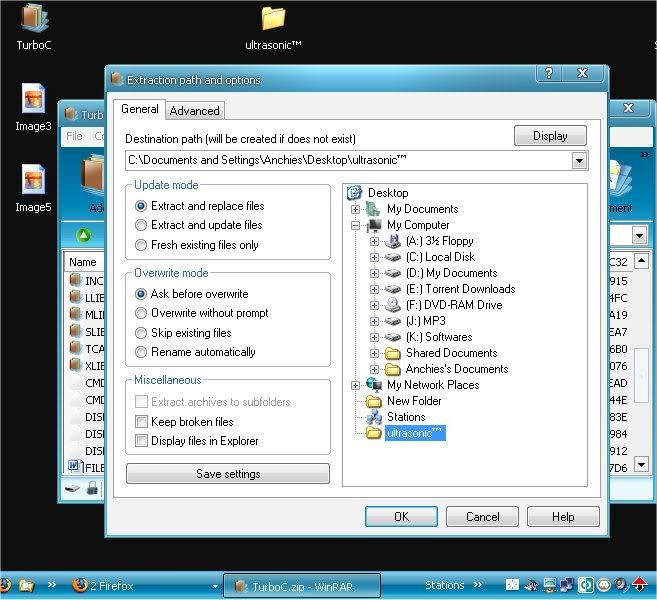This screenshot has height=600, width=657.
Task: Click WinRAR list scrollbar up arrow
Action: [x=641, y=261]
